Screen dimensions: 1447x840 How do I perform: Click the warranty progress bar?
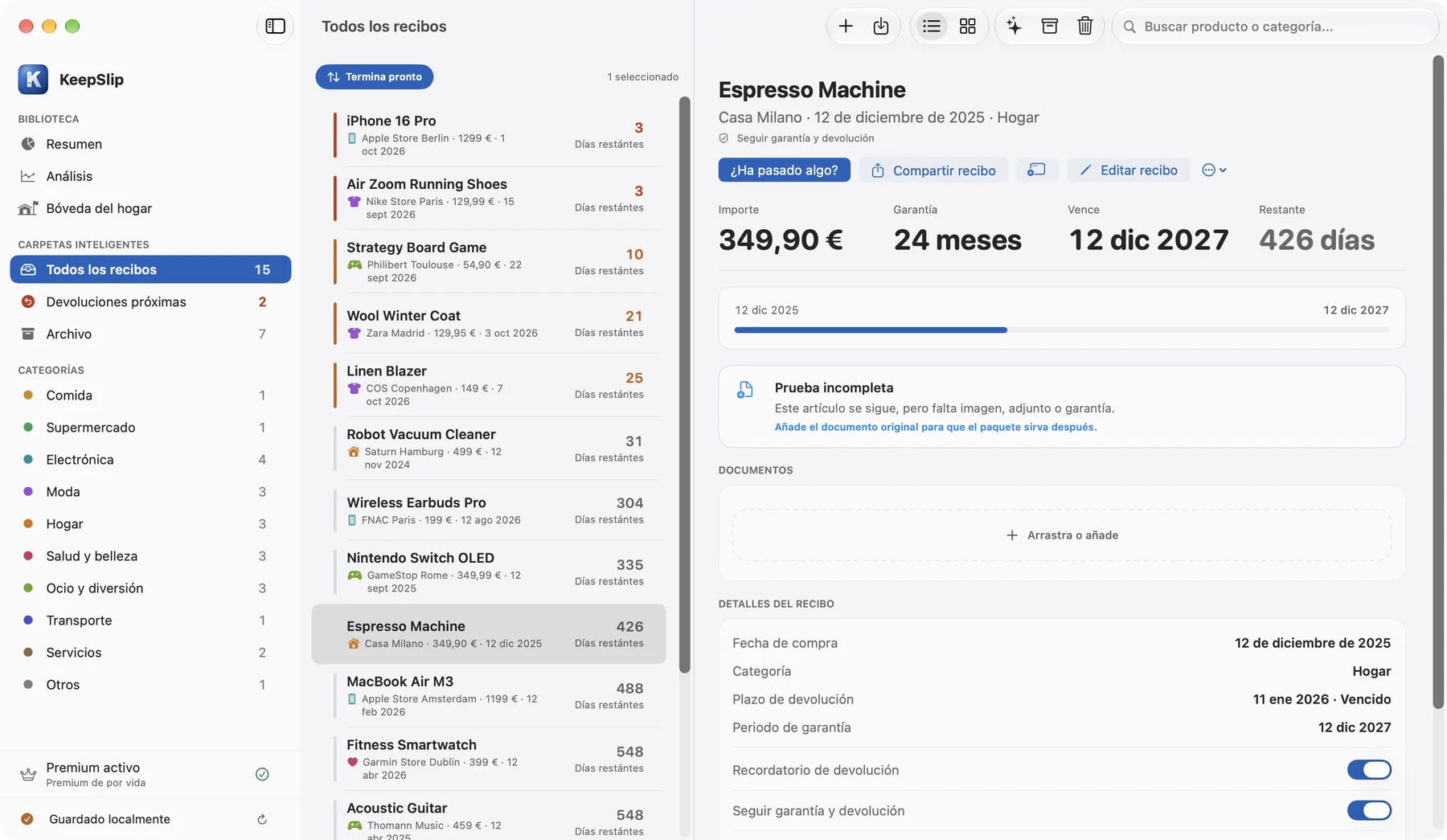coord(1062,330)
